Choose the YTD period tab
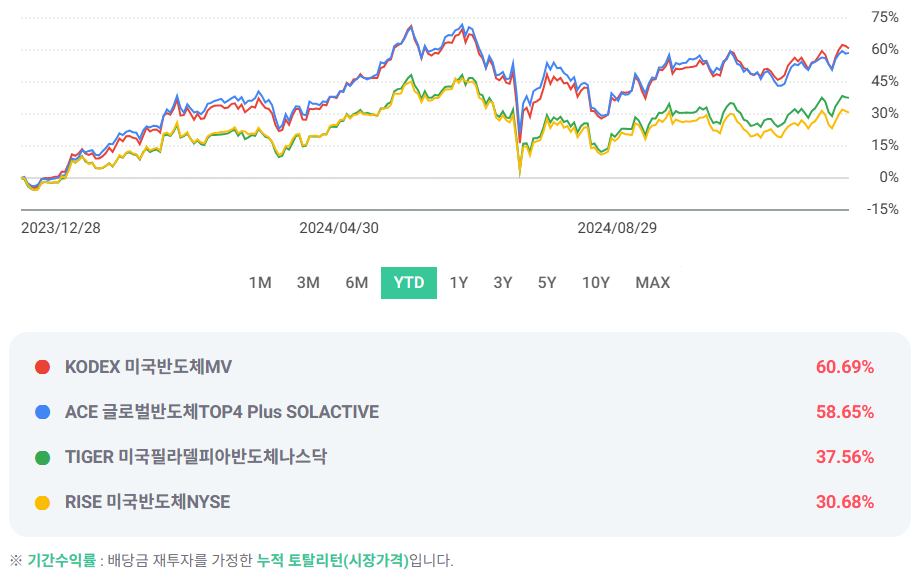917x573 pixels. pyautogui.click(x=409, y=283)
